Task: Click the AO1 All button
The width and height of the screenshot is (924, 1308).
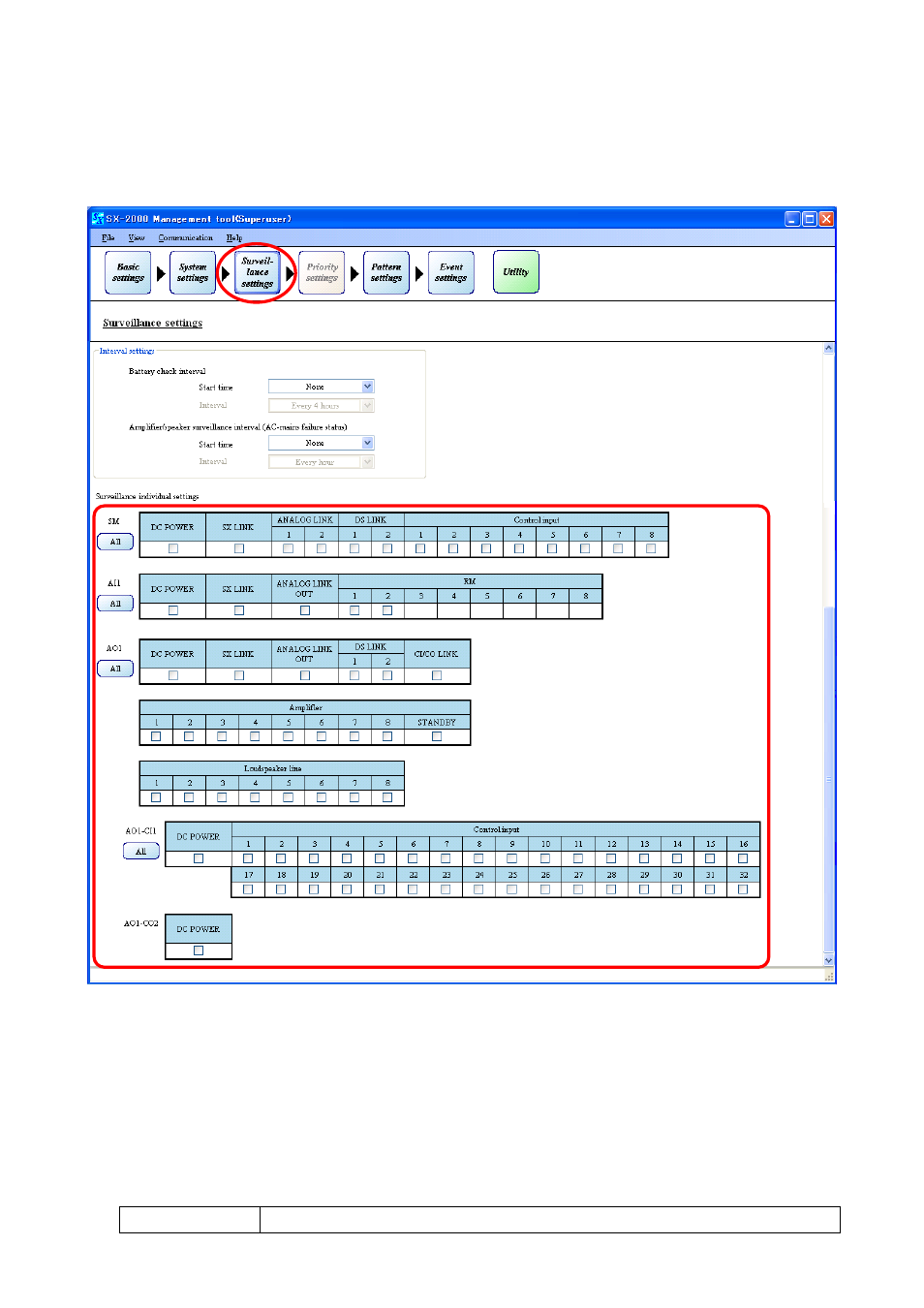Action: pyautogui.click(x=115, y=669)
